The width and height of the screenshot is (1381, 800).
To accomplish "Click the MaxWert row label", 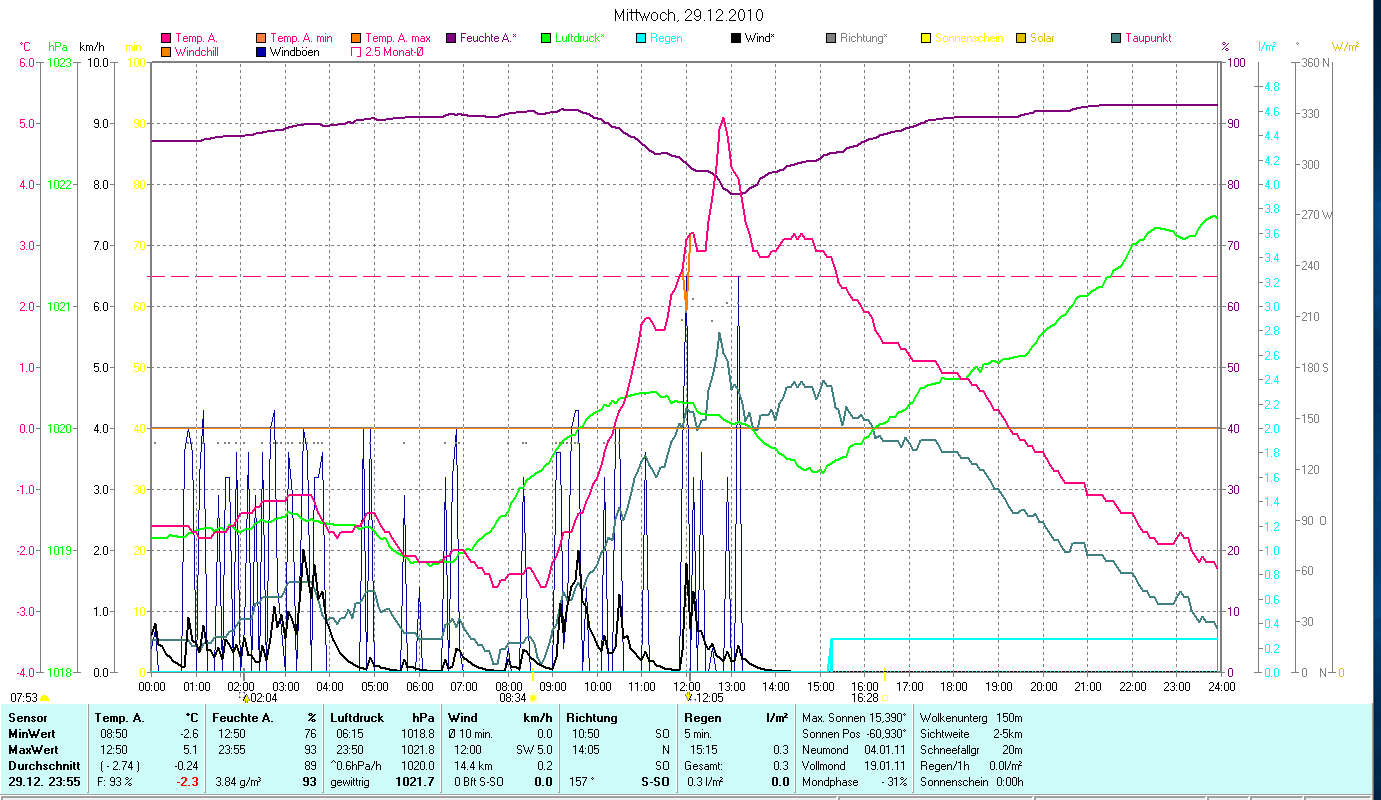I will pos(33,750).
